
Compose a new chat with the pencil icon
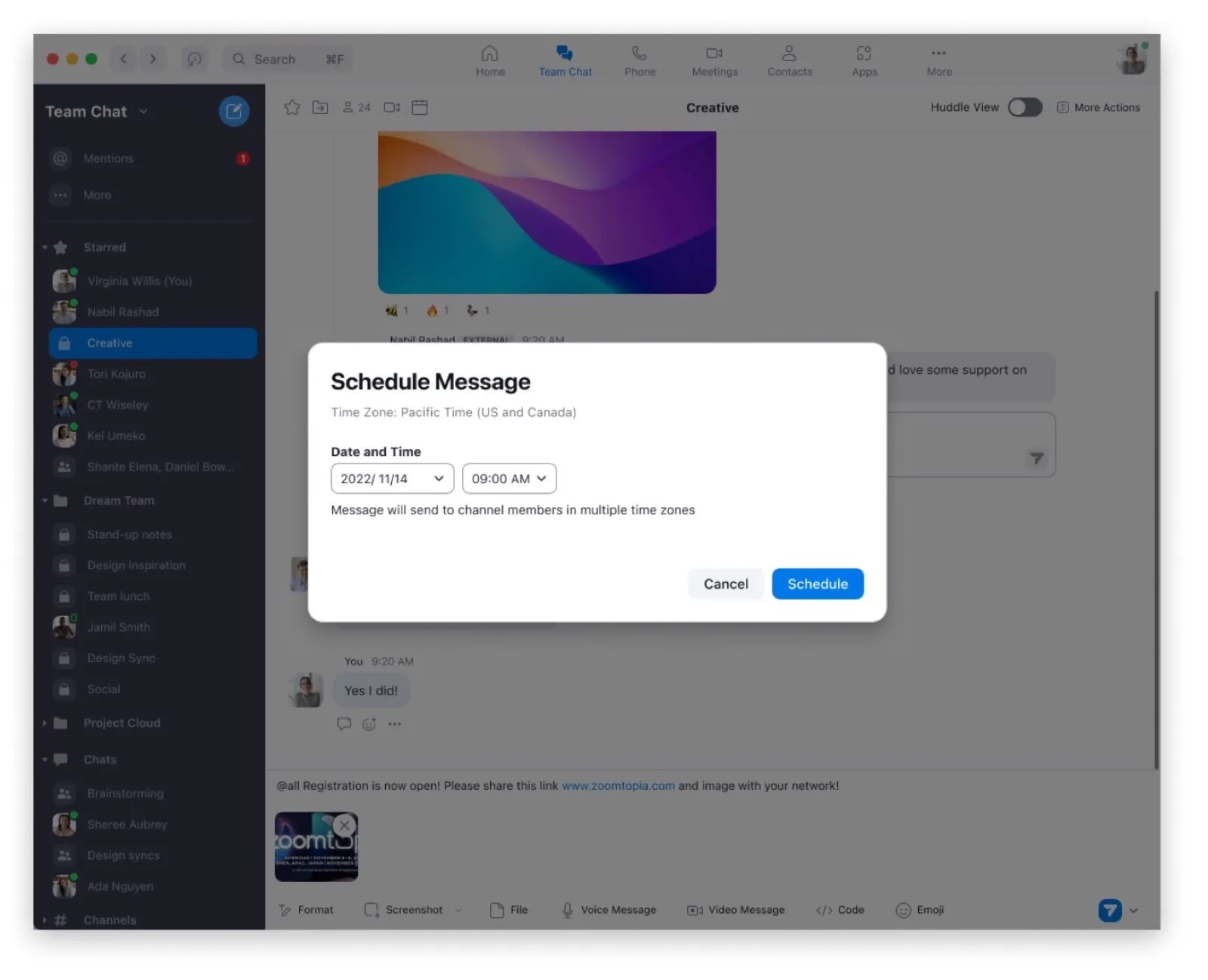(x=234, y=111)
